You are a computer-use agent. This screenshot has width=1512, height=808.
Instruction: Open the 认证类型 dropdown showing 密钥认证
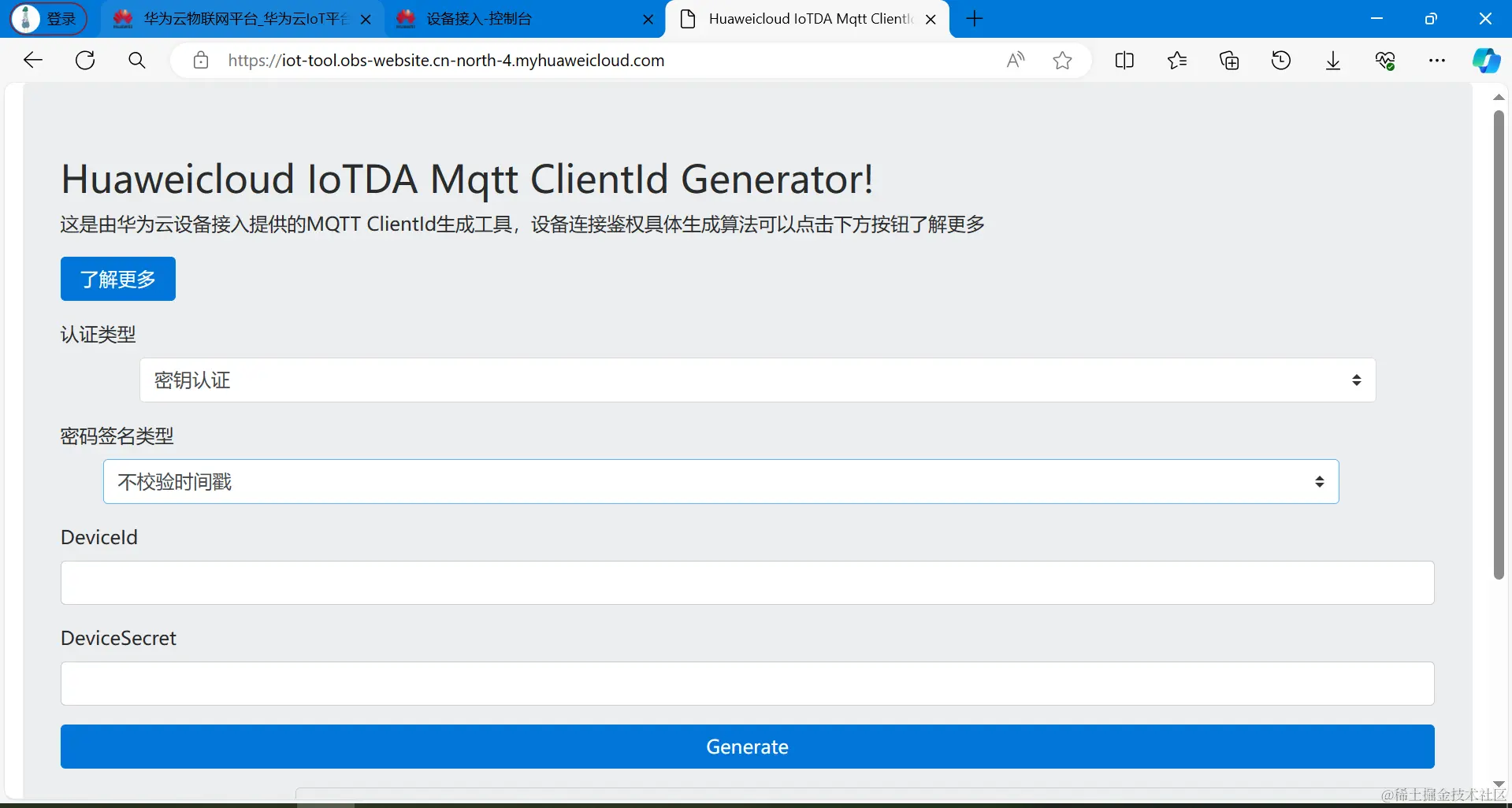pyautogui.click(x=758, y=380)
